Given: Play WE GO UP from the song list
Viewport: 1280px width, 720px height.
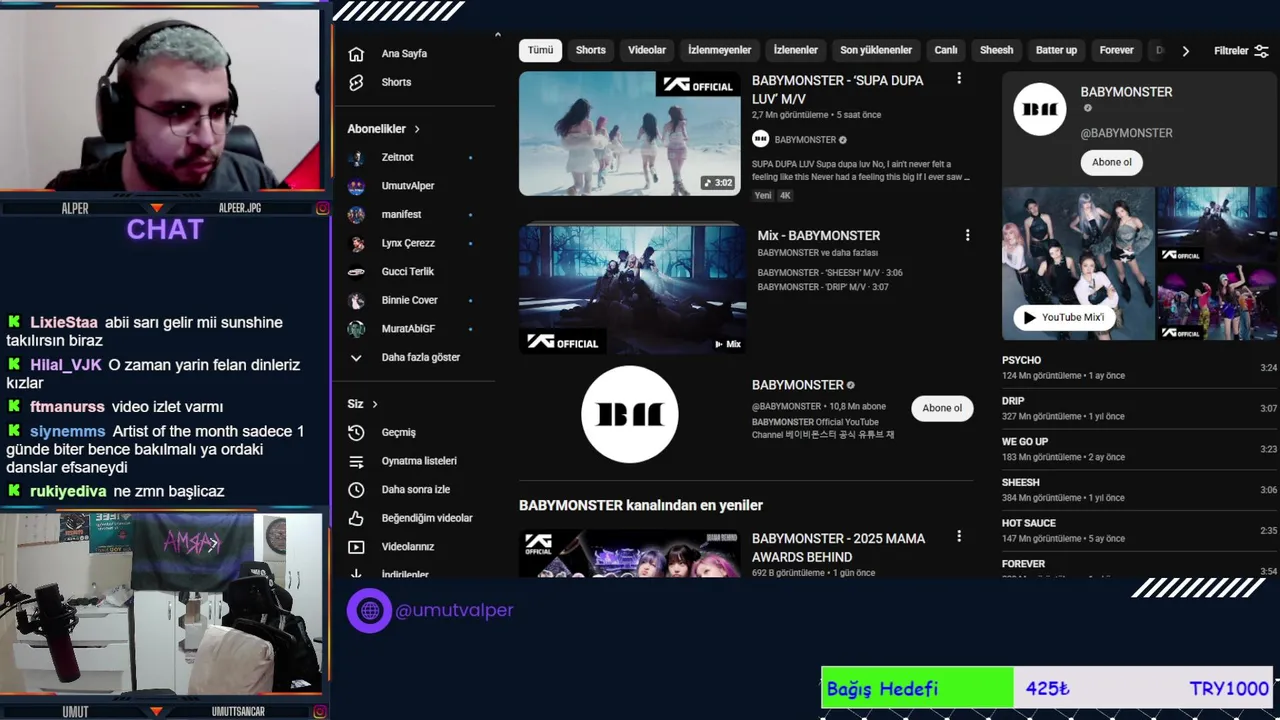Looking at the screenshot, I should click(x=1139, y=449).
